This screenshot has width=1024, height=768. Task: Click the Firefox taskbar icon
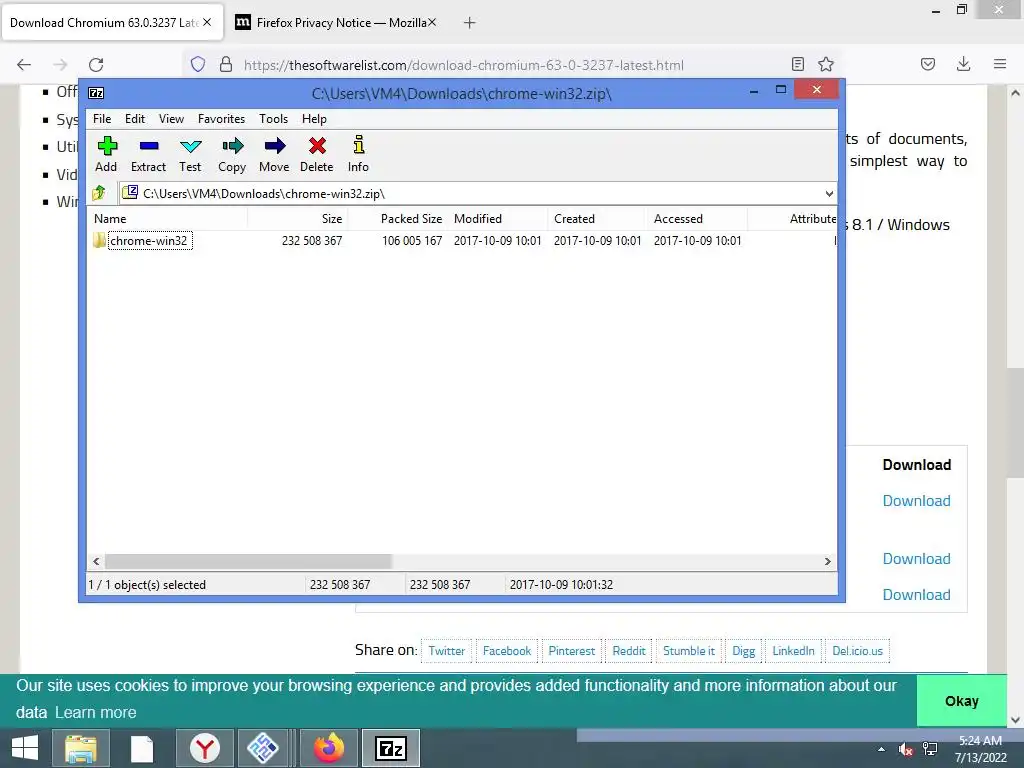(329, 748)
